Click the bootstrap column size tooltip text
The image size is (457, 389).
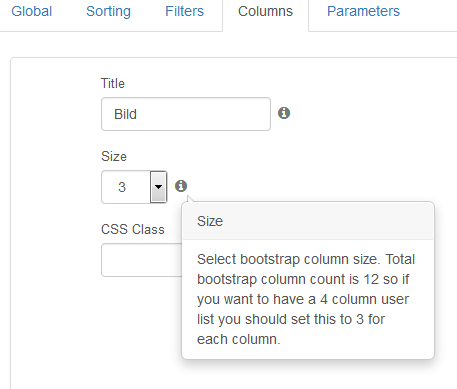click(x=306, y=299)
